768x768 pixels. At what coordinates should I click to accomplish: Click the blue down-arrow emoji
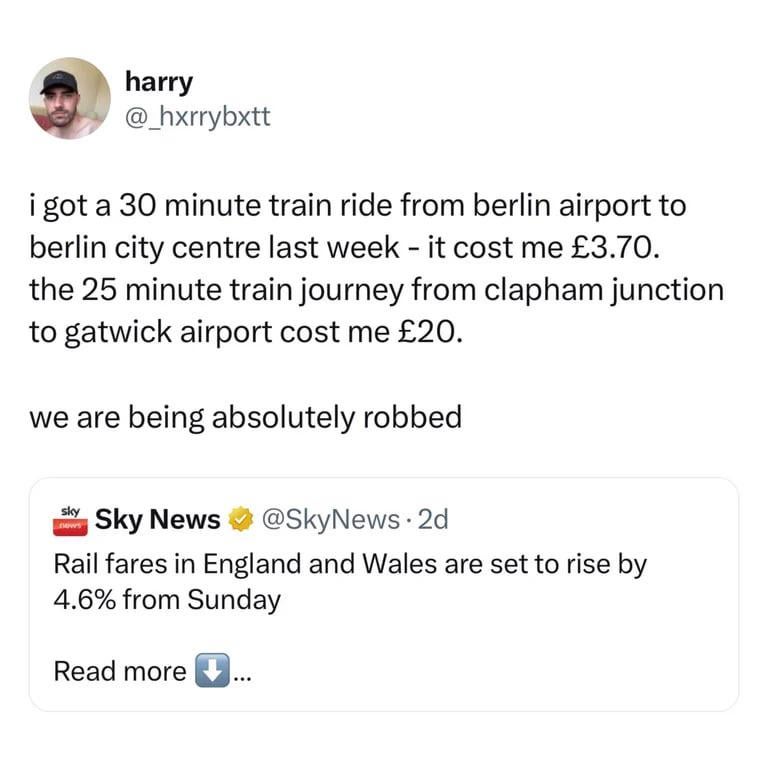(x=211, y=670)
